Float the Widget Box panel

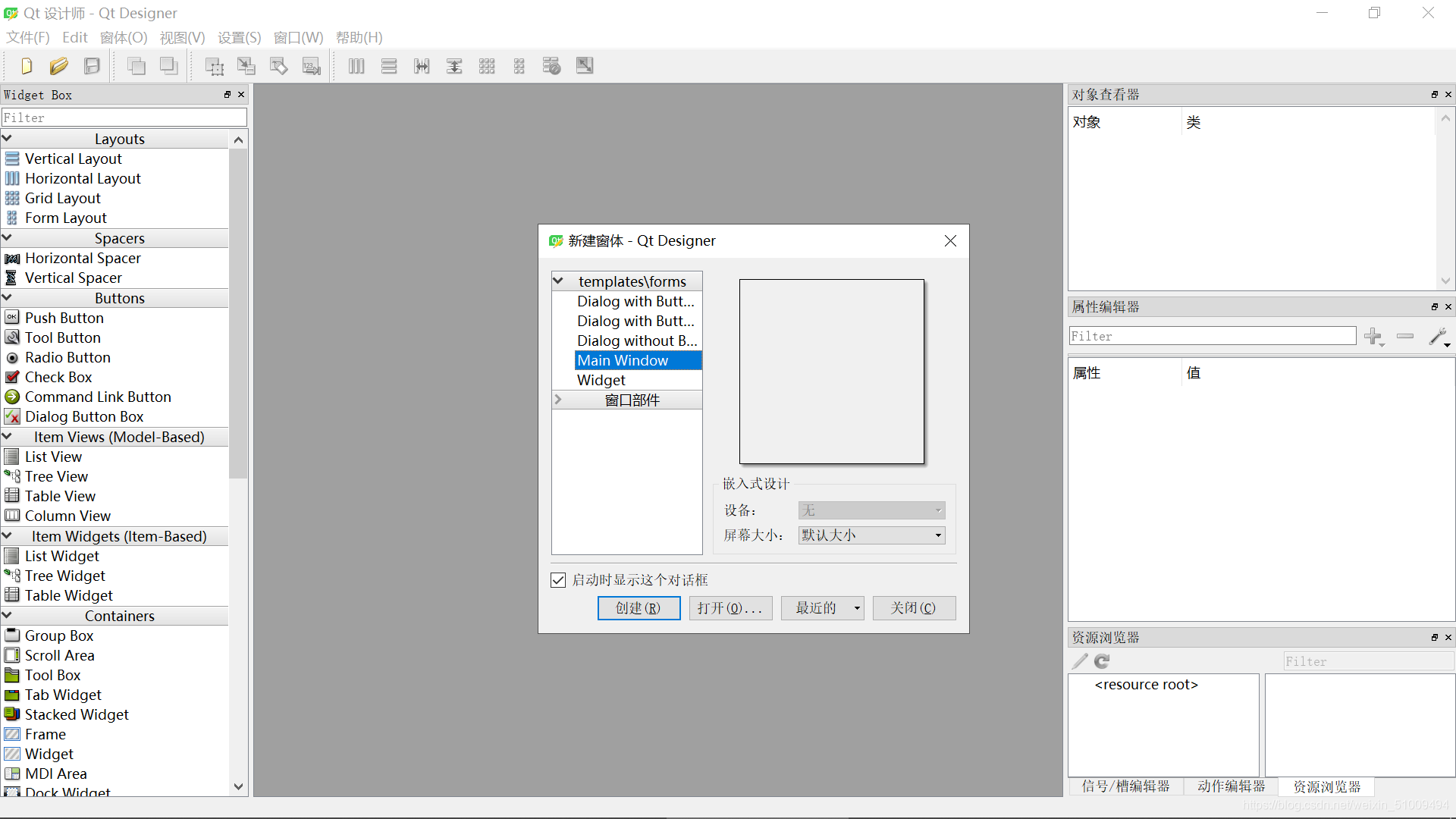click(x=227, y=95)
